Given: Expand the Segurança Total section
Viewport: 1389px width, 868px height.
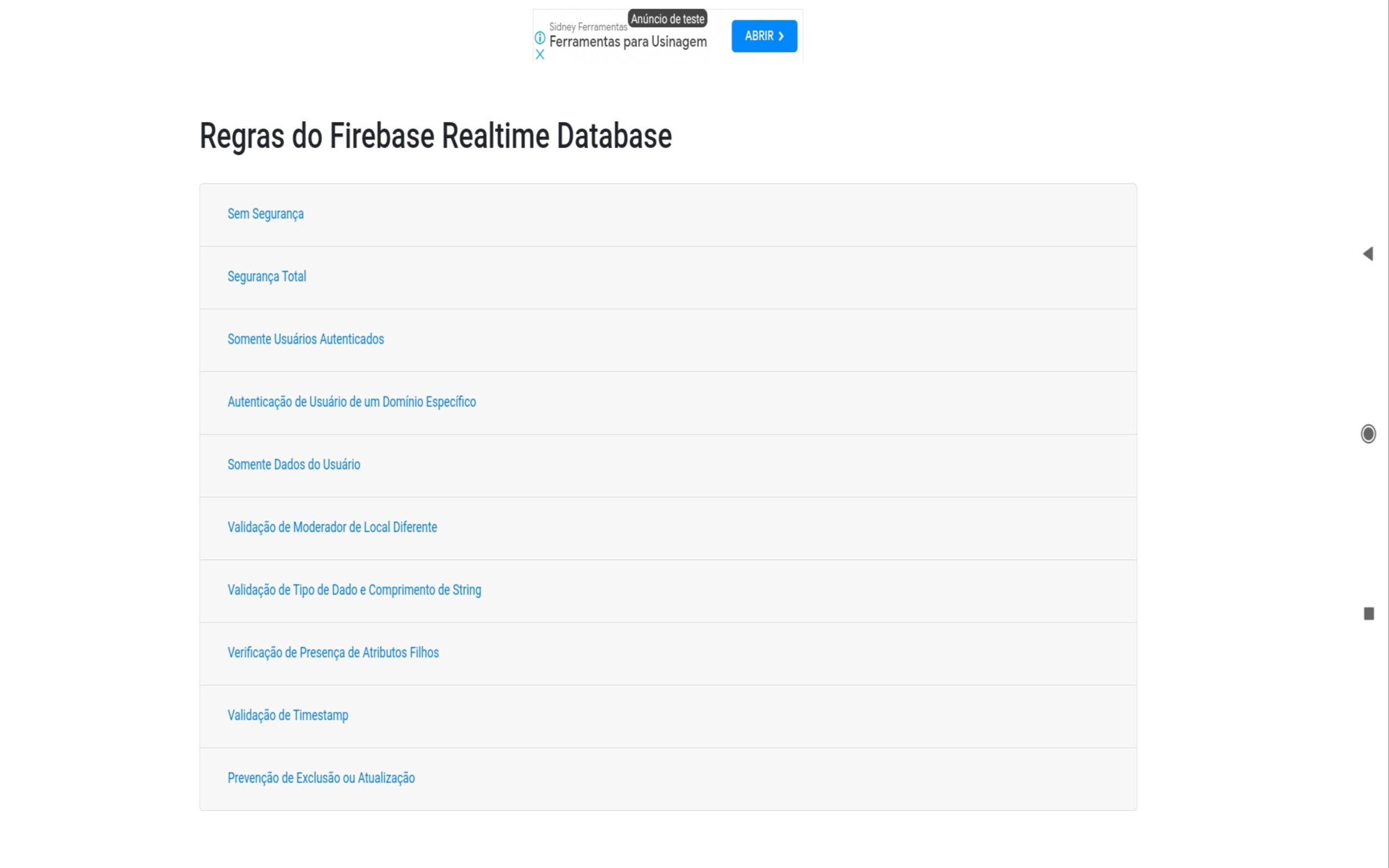Looking at the screenshot, I should click(267, 276).
